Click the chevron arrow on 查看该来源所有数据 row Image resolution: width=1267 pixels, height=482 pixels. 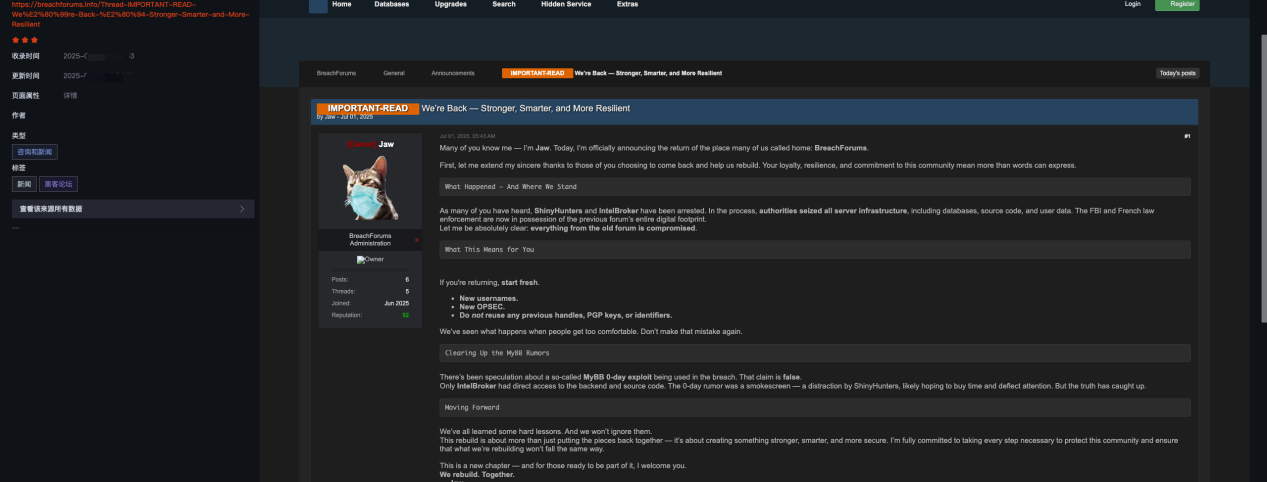tap(243, 209)
